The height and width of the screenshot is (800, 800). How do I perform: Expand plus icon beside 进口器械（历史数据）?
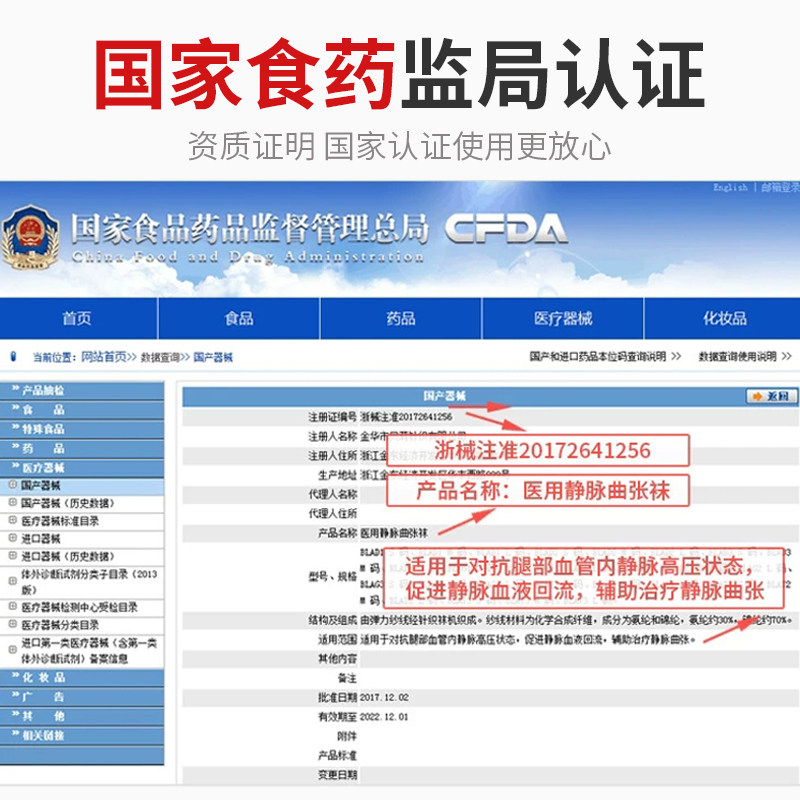pos(13,556)
